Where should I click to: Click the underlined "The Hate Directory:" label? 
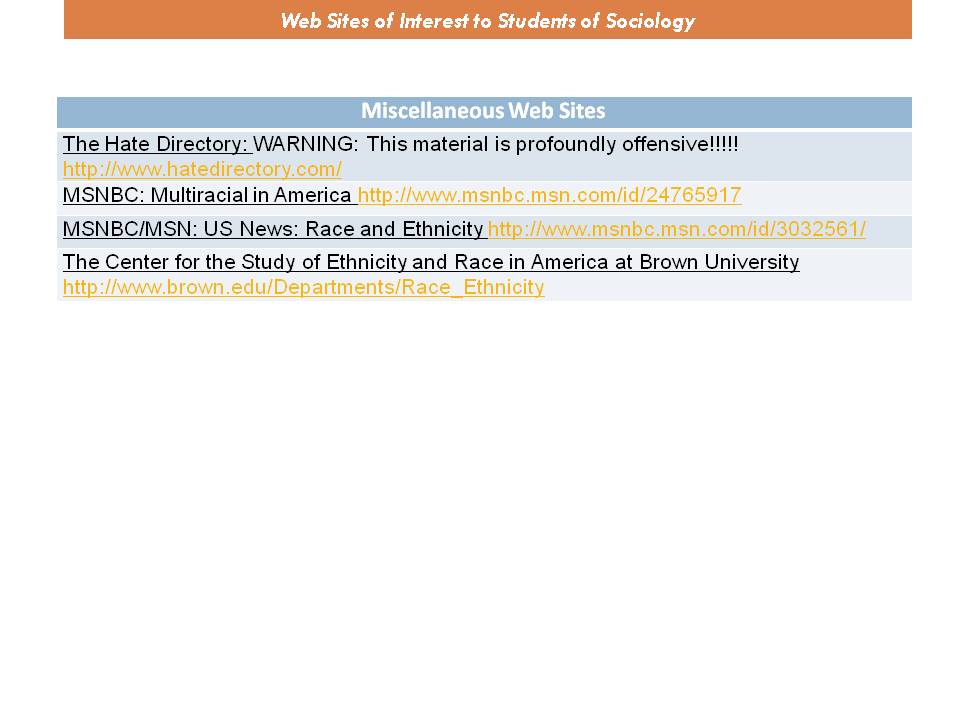[x=155, y=144]
